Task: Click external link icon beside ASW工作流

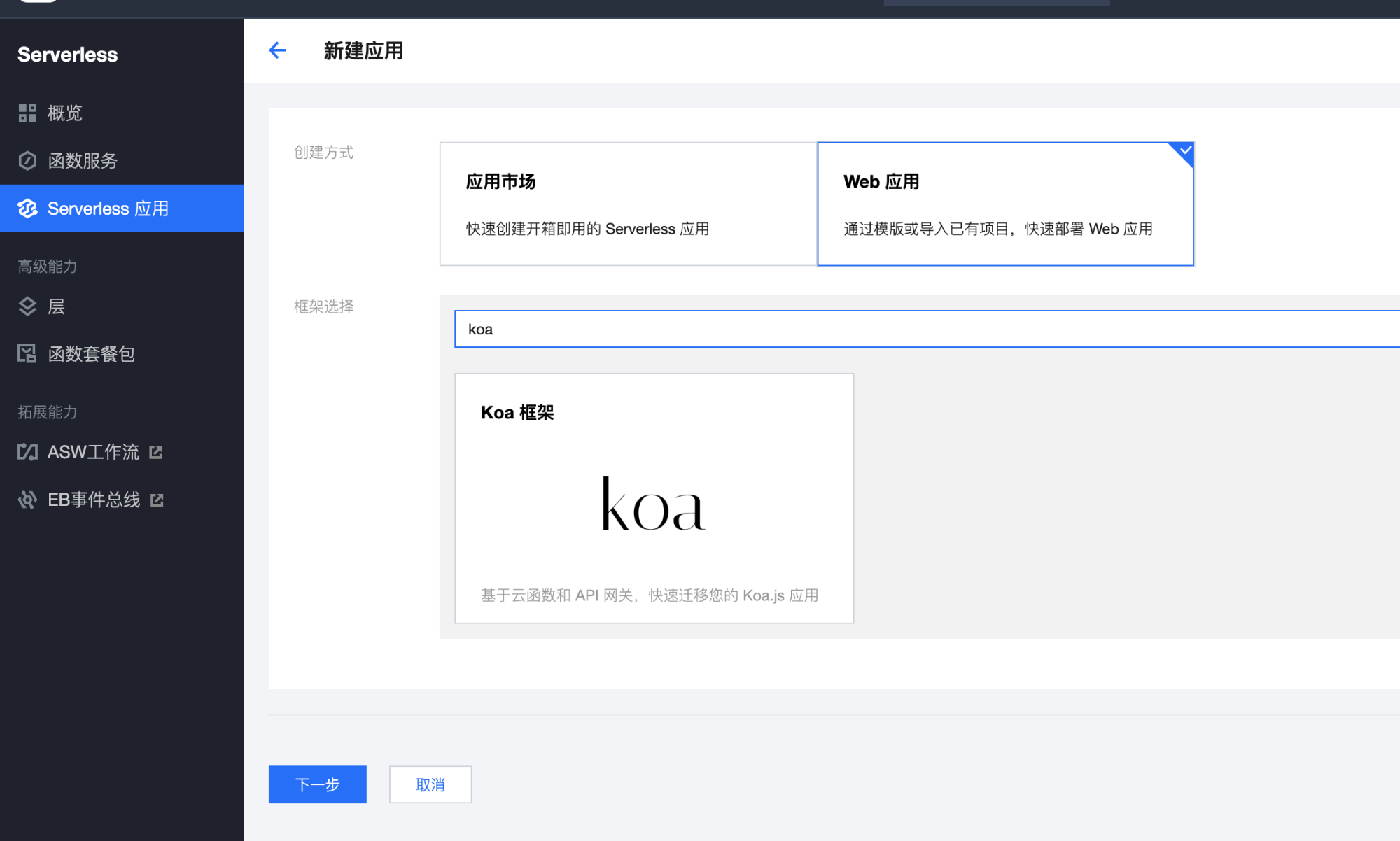Action: coord(156,453)
